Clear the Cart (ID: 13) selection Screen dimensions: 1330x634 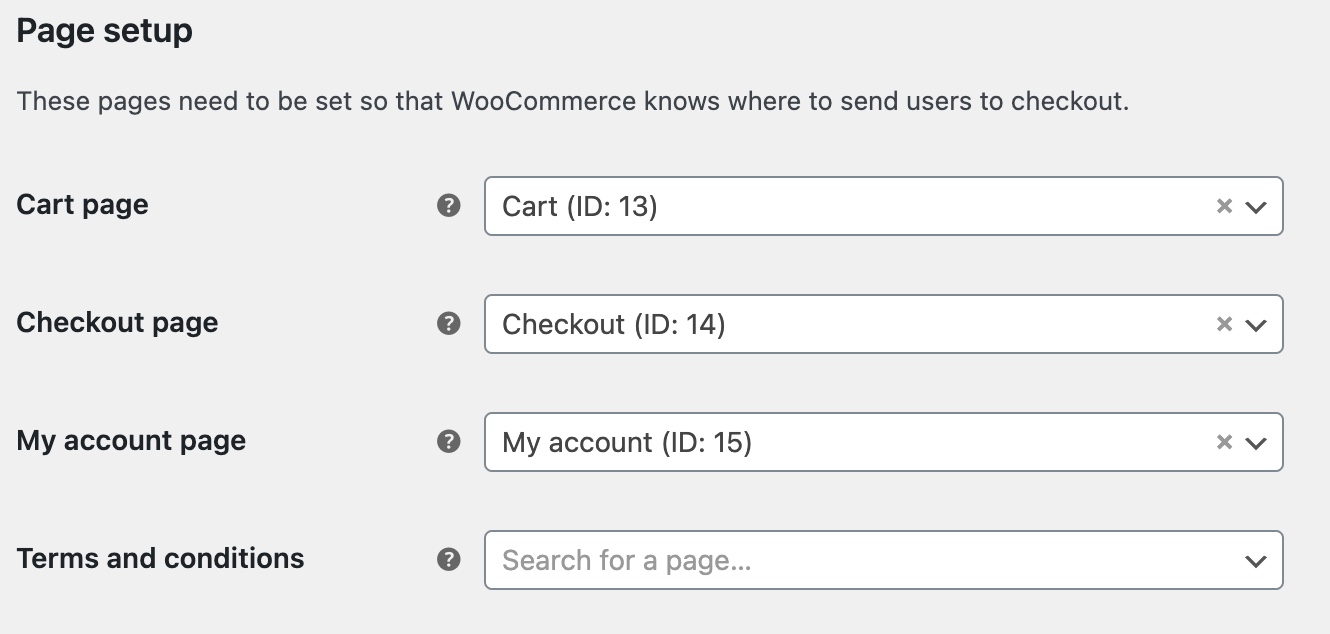coord(1224,206)
